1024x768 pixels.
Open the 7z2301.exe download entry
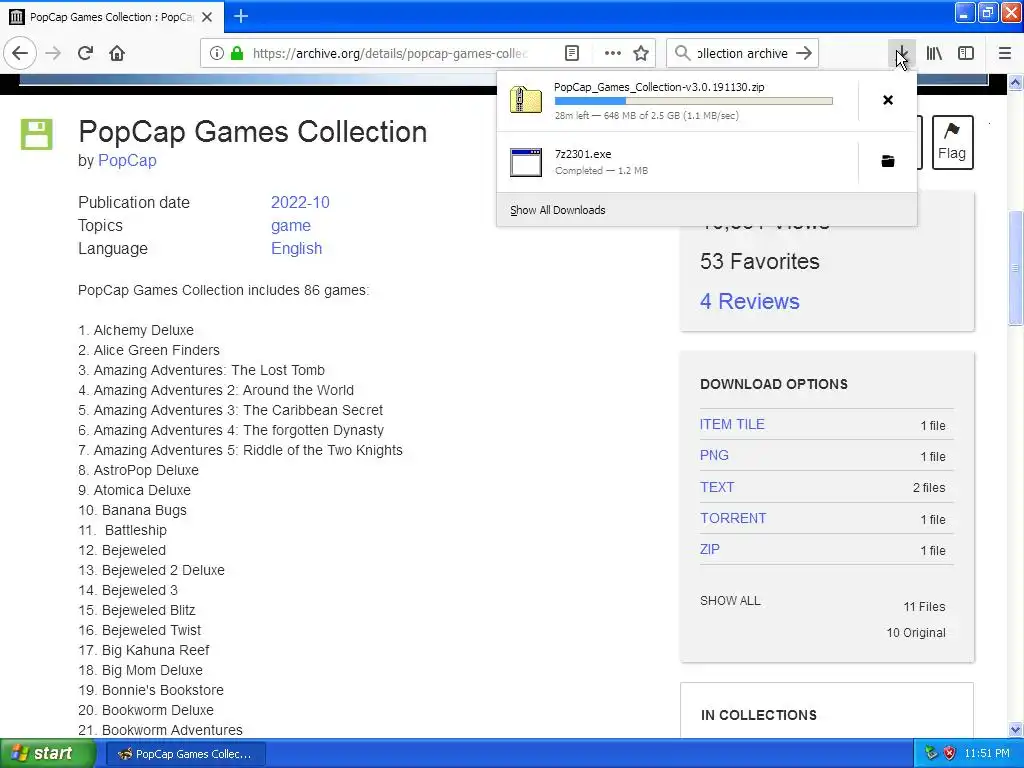(x=677, y=162)
